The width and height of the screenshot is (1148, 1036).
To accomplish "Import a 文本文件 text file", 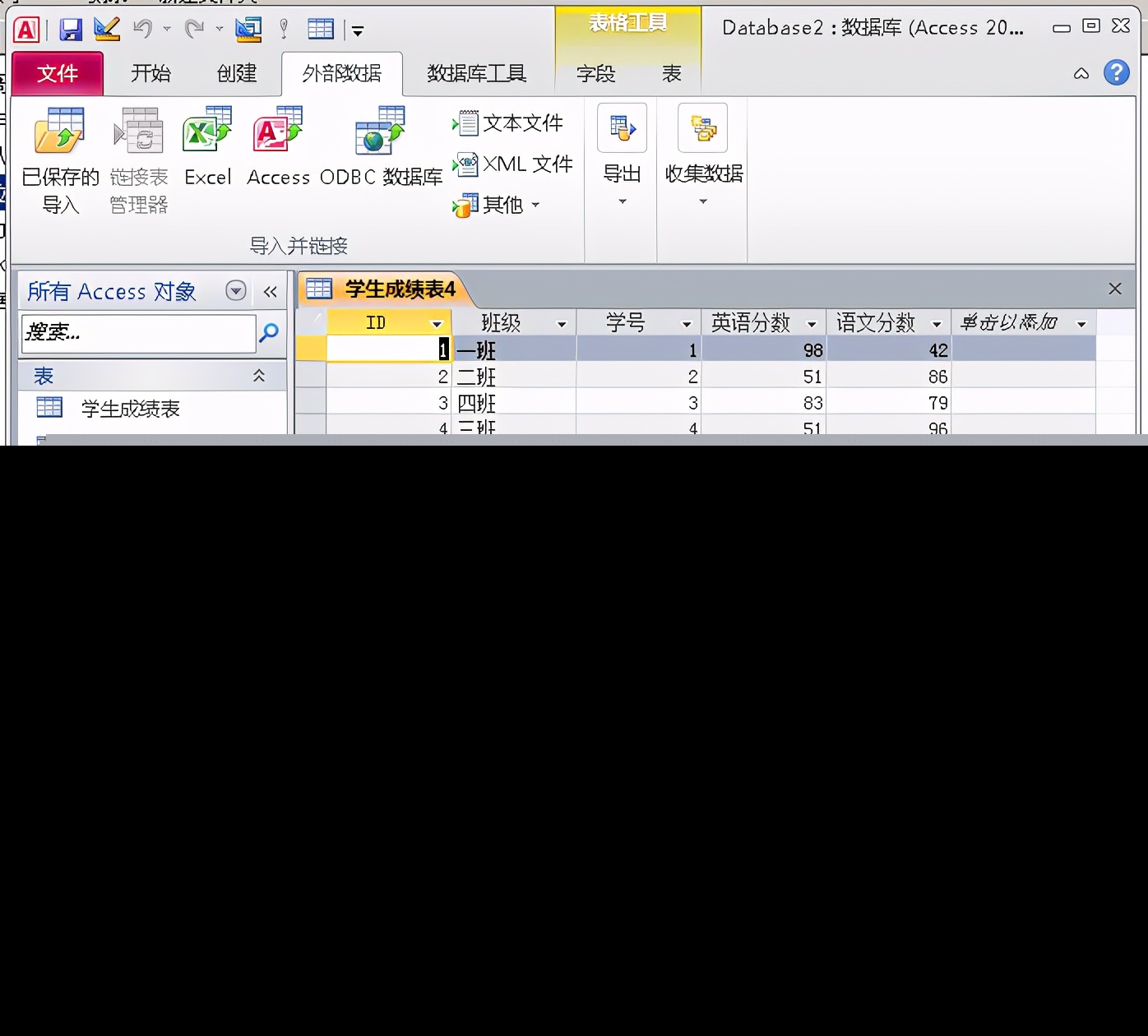I will pyautogui.click(x=508, y=123).
